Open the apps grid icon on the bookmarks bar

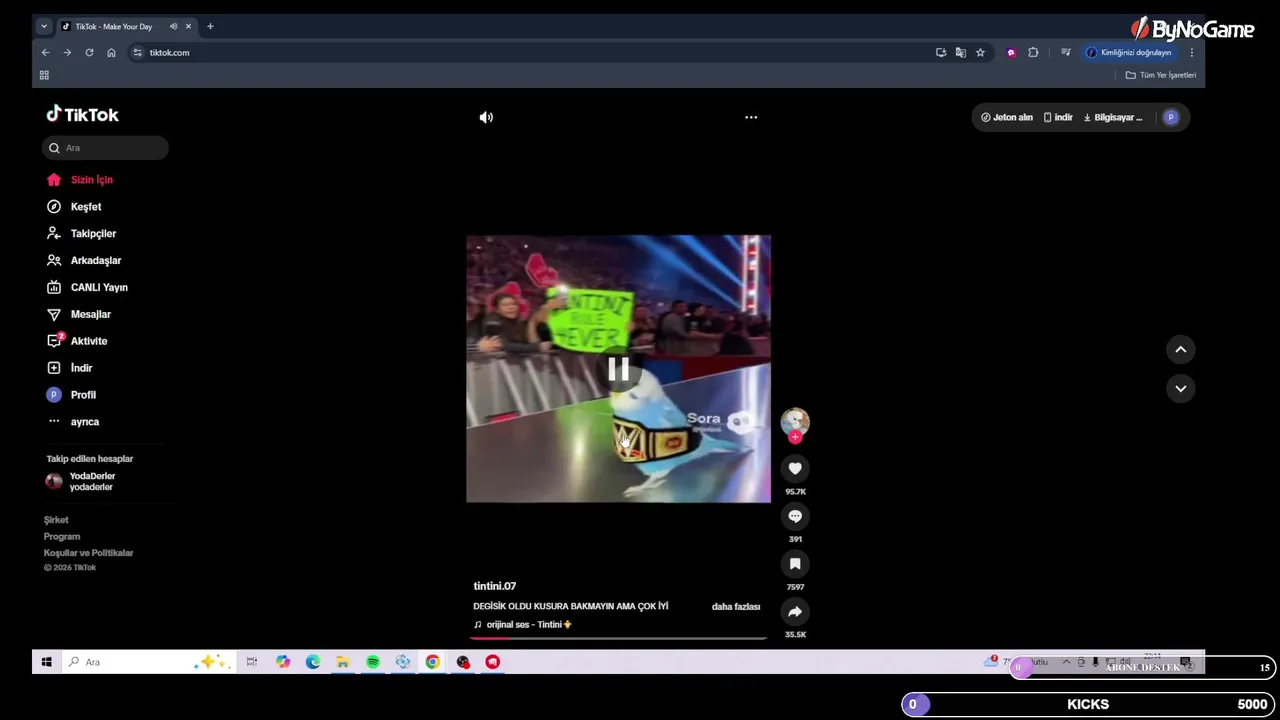(44, 75)
